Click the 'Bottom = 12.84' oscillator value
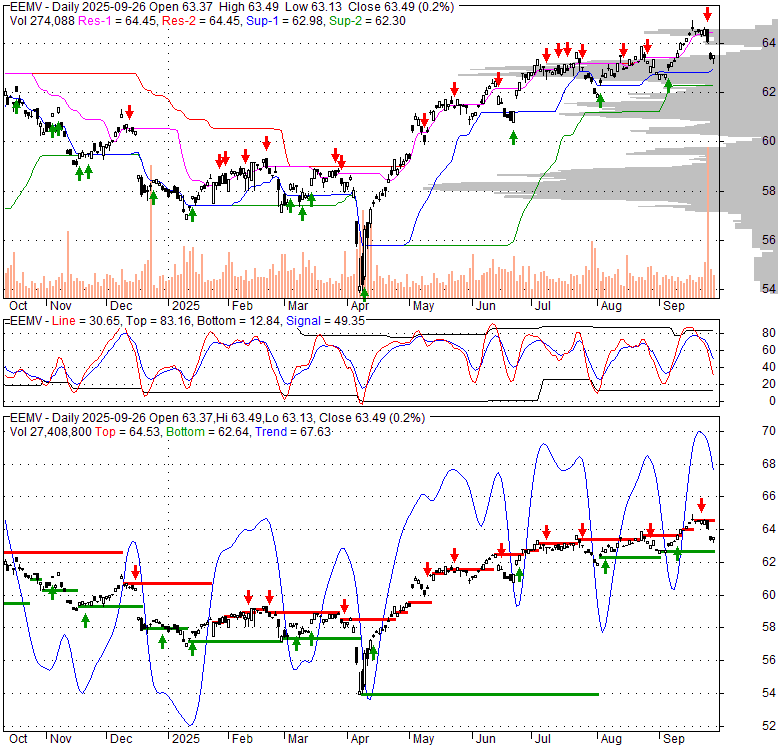 tap(239, 321)
